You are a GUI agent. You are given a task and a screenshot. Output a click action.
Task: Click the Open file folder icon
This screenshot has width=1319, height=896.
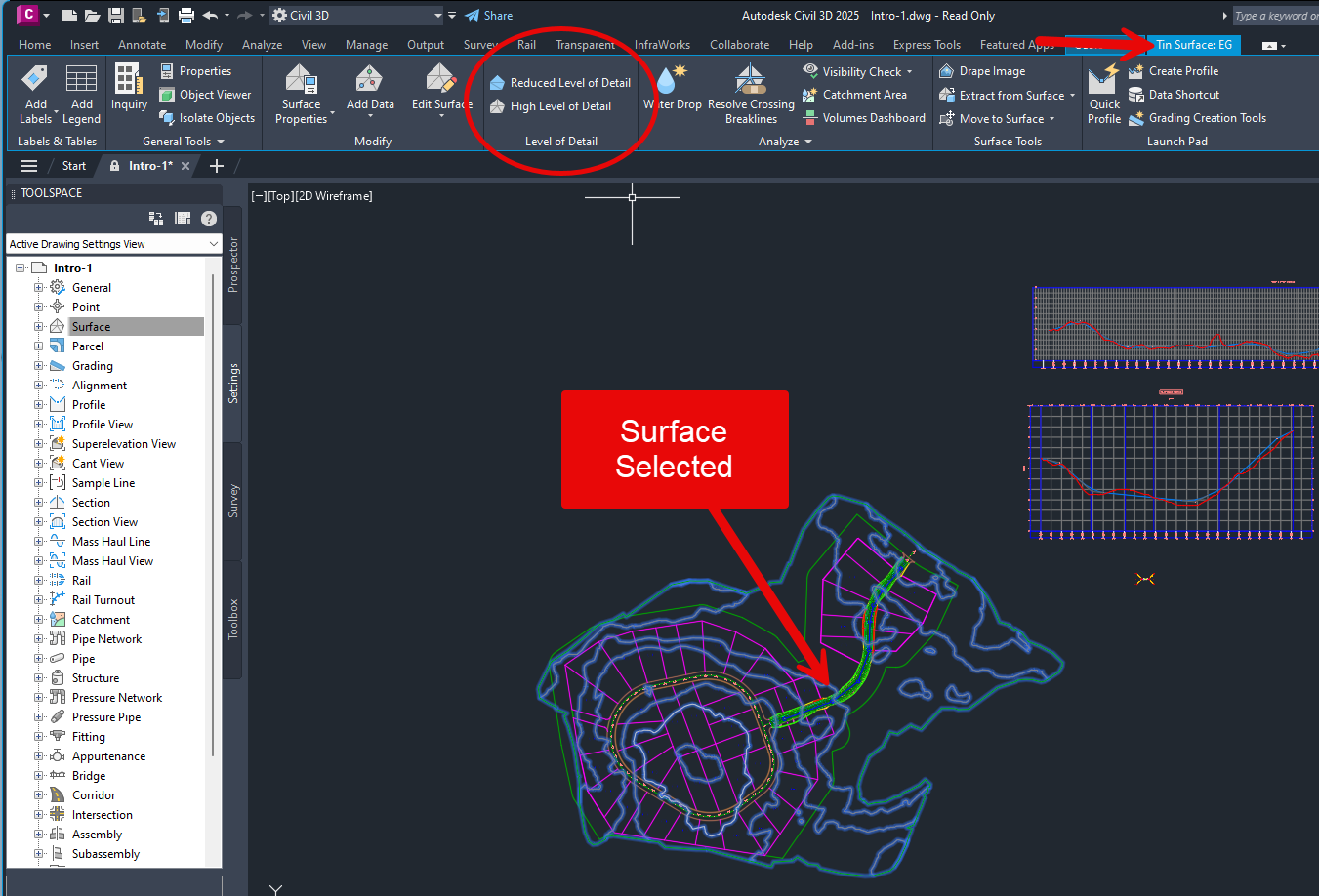click(92, 16)
